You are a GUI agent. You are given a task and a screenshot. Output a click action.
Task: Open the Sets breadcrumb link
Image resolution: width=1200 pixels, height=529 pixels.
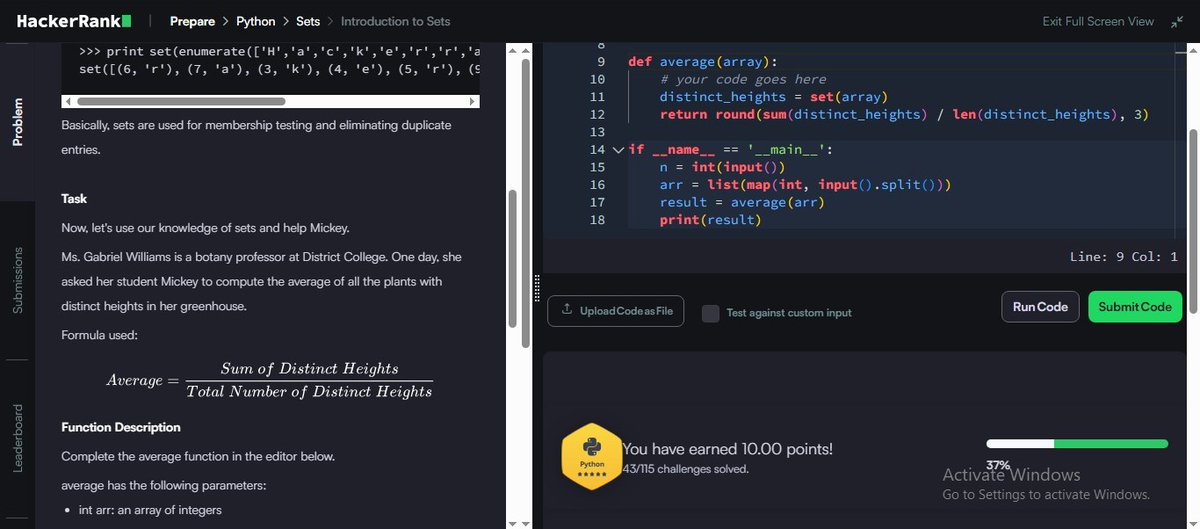pyautogui.click(x=308, y=21)
